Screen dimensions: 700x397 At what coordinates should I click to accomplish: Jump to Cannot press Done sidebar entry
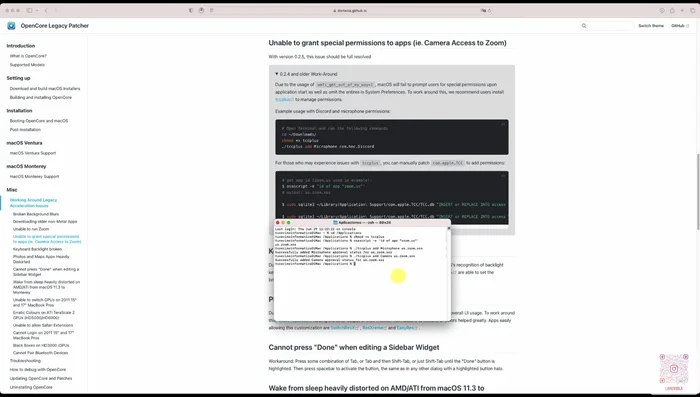click(46, 272)
